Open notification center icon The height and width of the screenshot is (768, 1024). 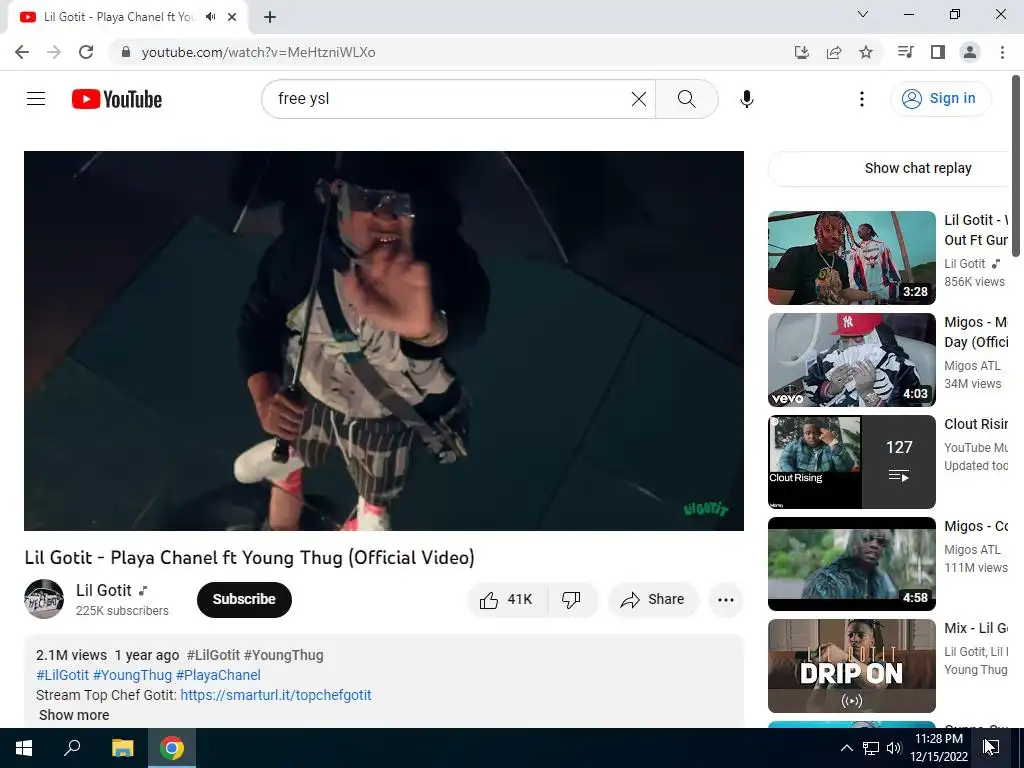991,748
